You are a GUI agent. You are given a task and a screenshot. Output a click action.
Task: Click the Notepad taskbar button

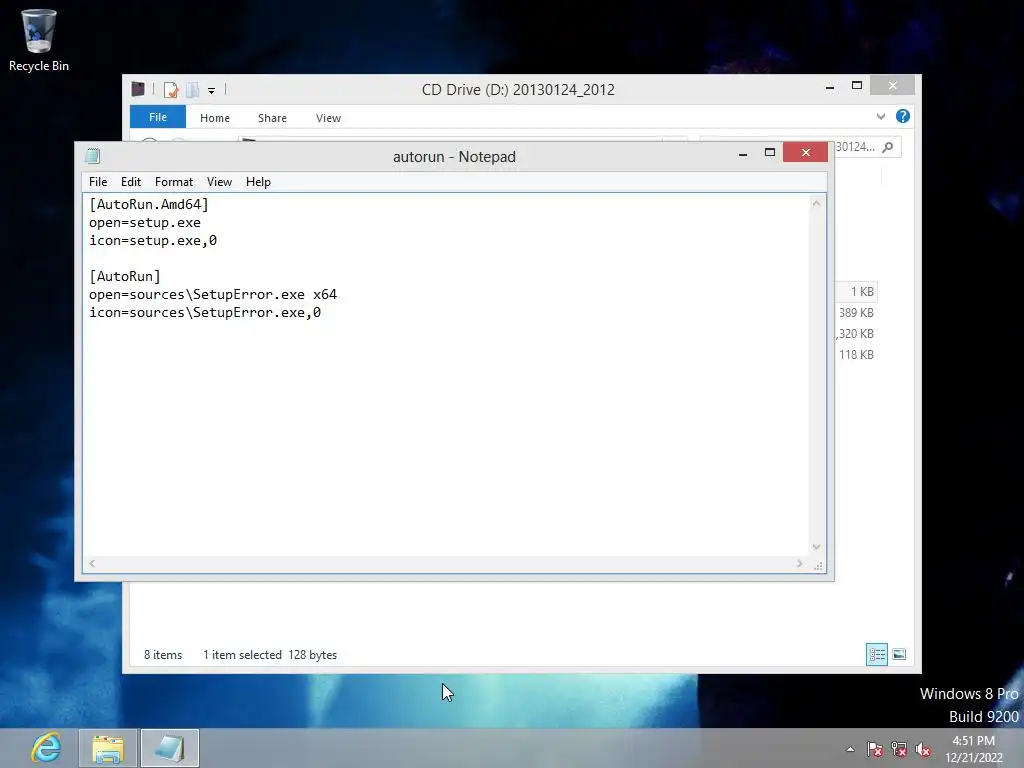pyautogui.click(x=170, y=748)
